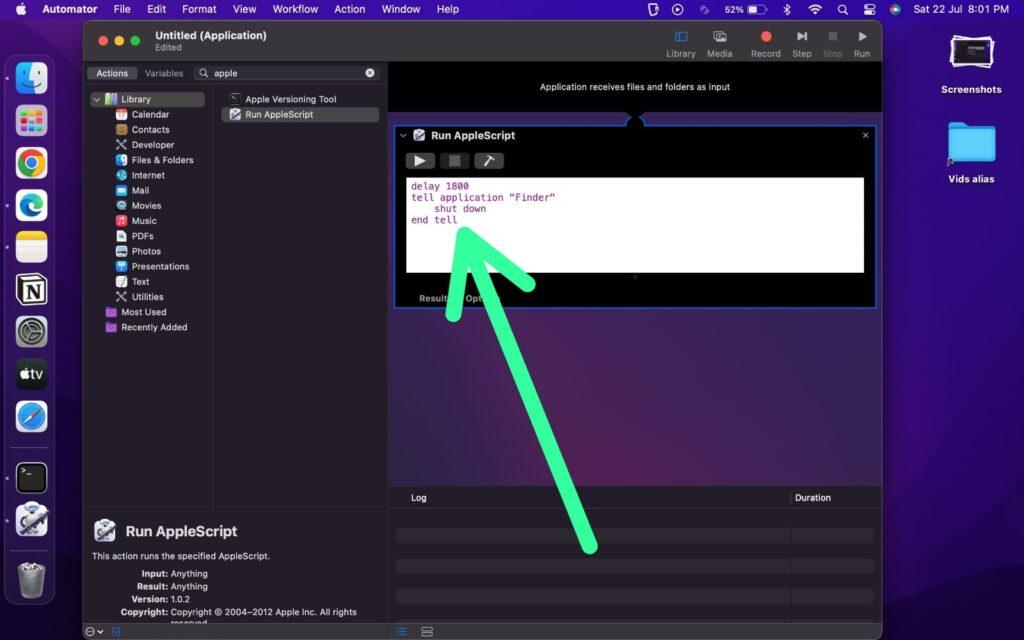Screen dimensions: 1024x640
Task: Open Launchpad from the Dock
Action: (31, 121)
